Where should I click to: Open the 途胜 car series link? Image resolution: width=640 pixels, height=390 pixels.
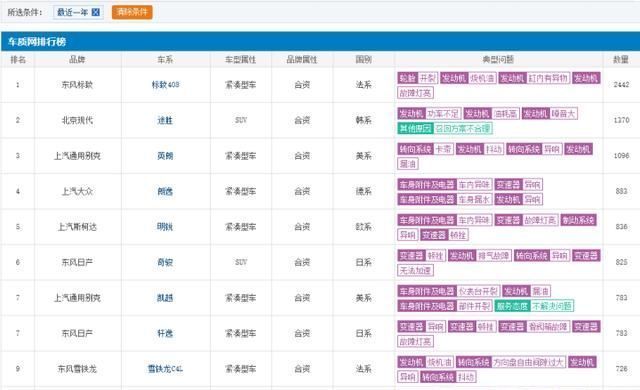tap(165, 120)
